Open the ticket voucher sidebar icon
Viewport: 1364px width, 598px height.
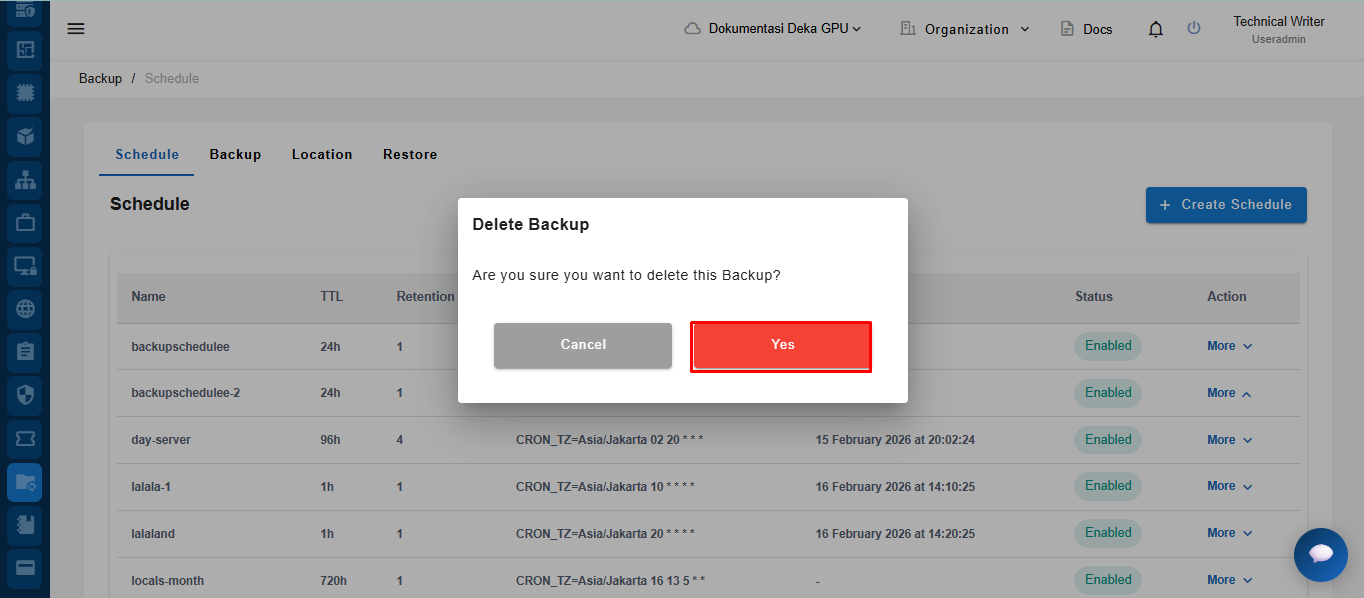(25, 438)
